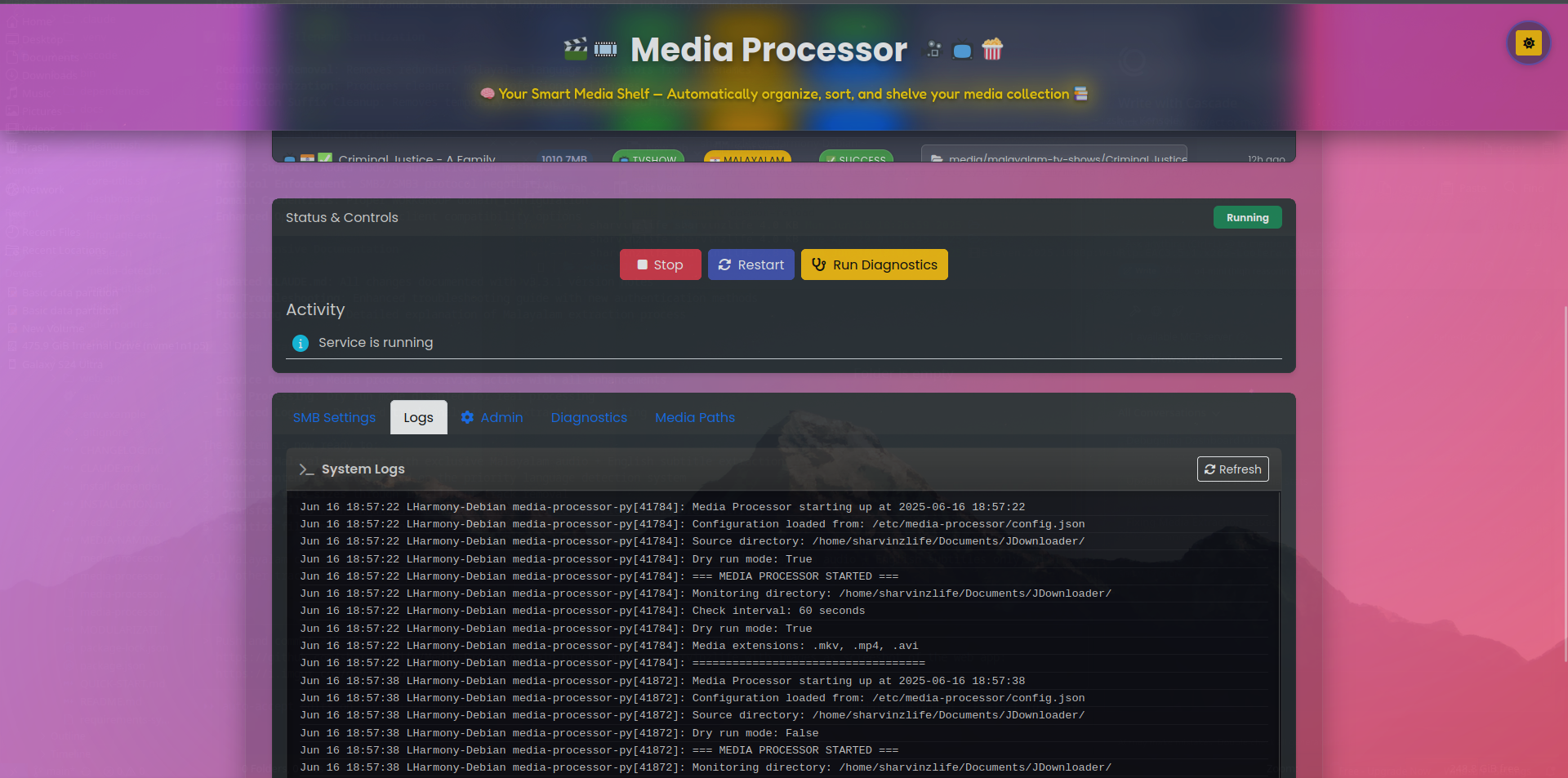
Task: Click the gear icon on the Admin tab
Action: click(467, 417)
